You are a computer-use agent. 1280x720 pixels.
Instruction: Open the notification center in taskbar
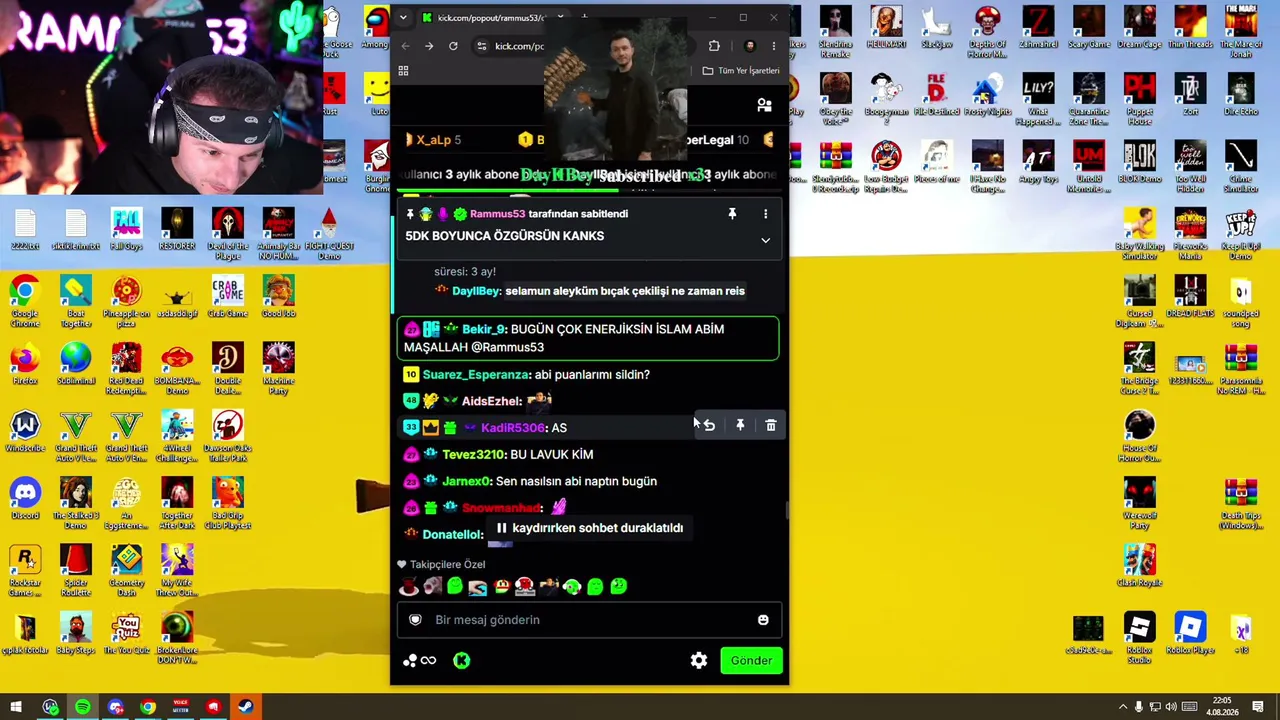(1258, 707)
